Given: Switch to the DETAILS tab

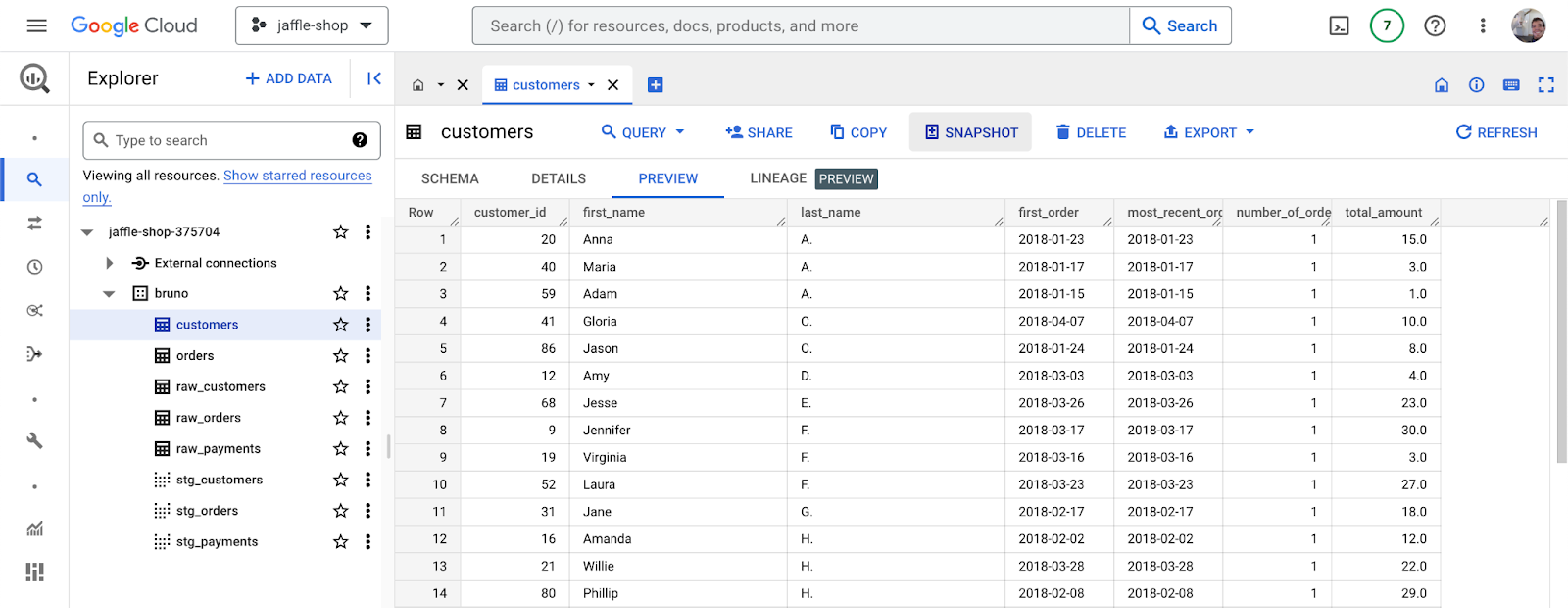Looking at the screenshot, I should [559, 178].
